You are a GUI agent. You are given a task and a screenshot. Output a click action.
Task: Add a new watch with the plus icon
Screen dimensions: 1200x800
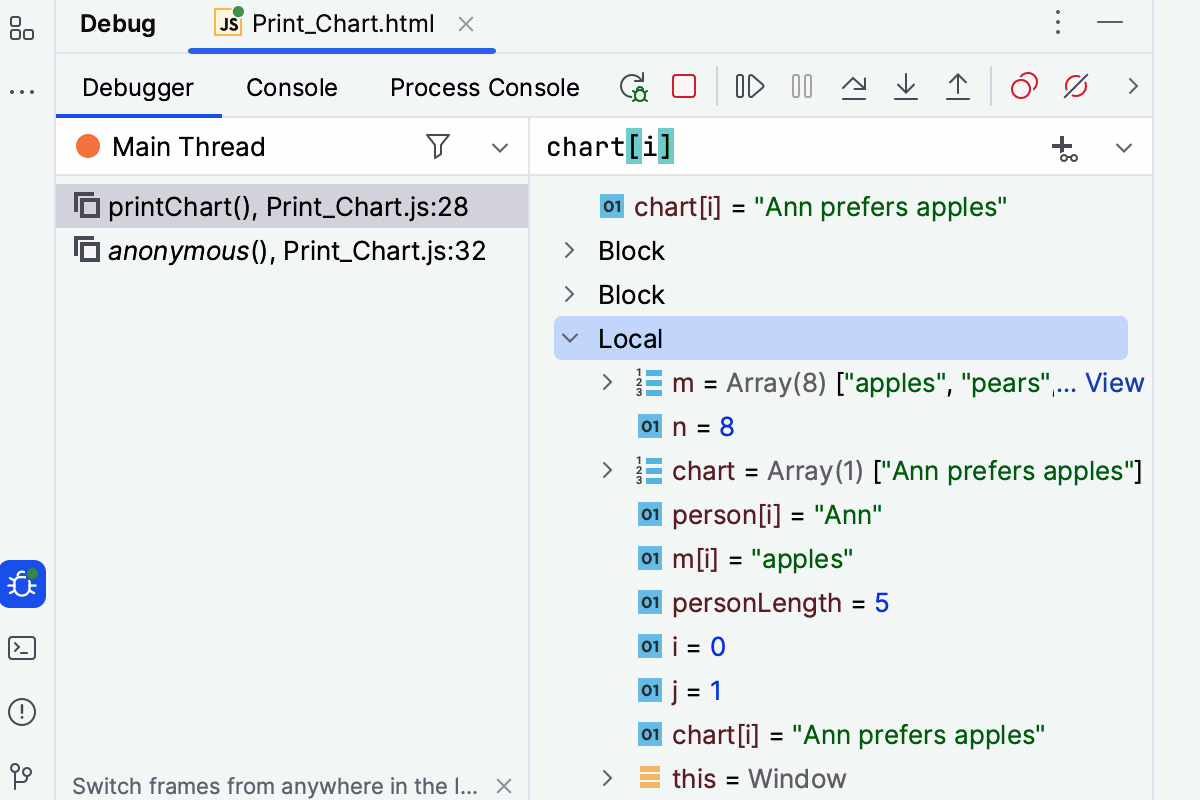click(x=1064, y=147)
